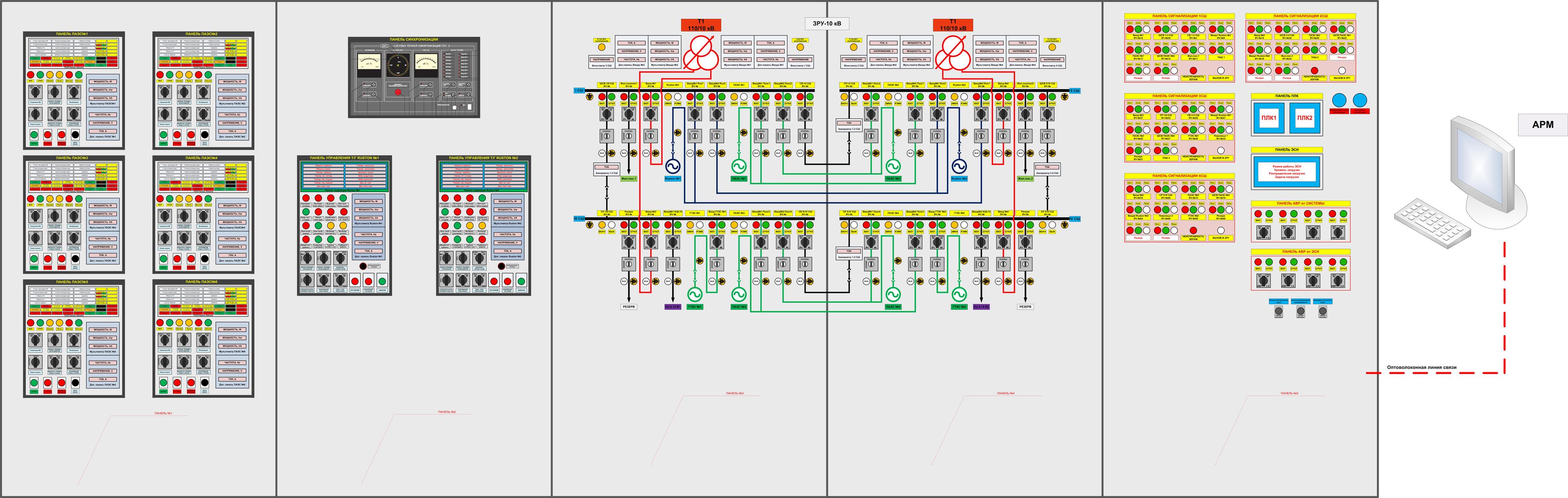Click the I СШ БЕЗ НАПРЯЖЕНИЯ yellow lamp
The height and width of the screenshot is (498, 1568).
[x=801, y=47]
